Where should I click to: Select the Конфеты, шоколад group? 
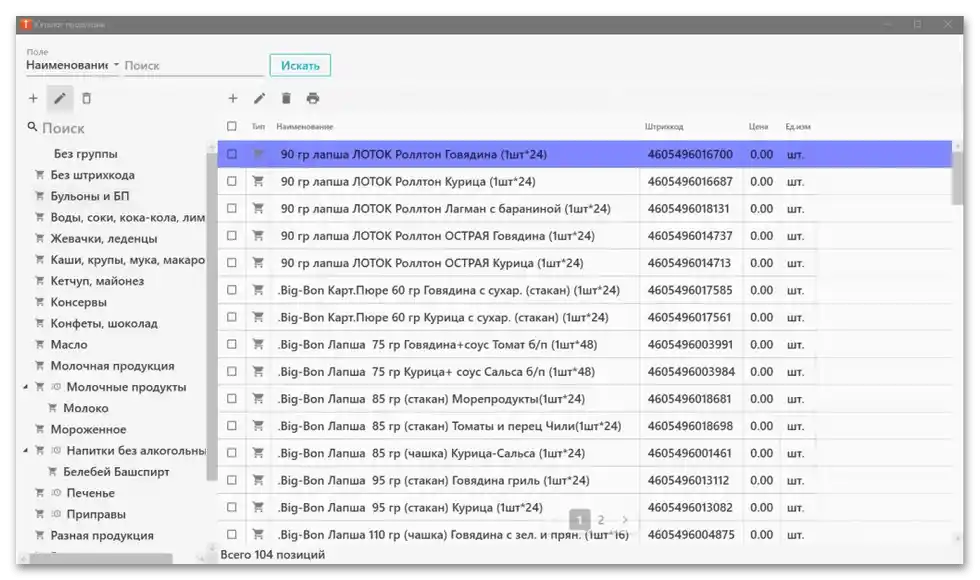coord(104,324)
